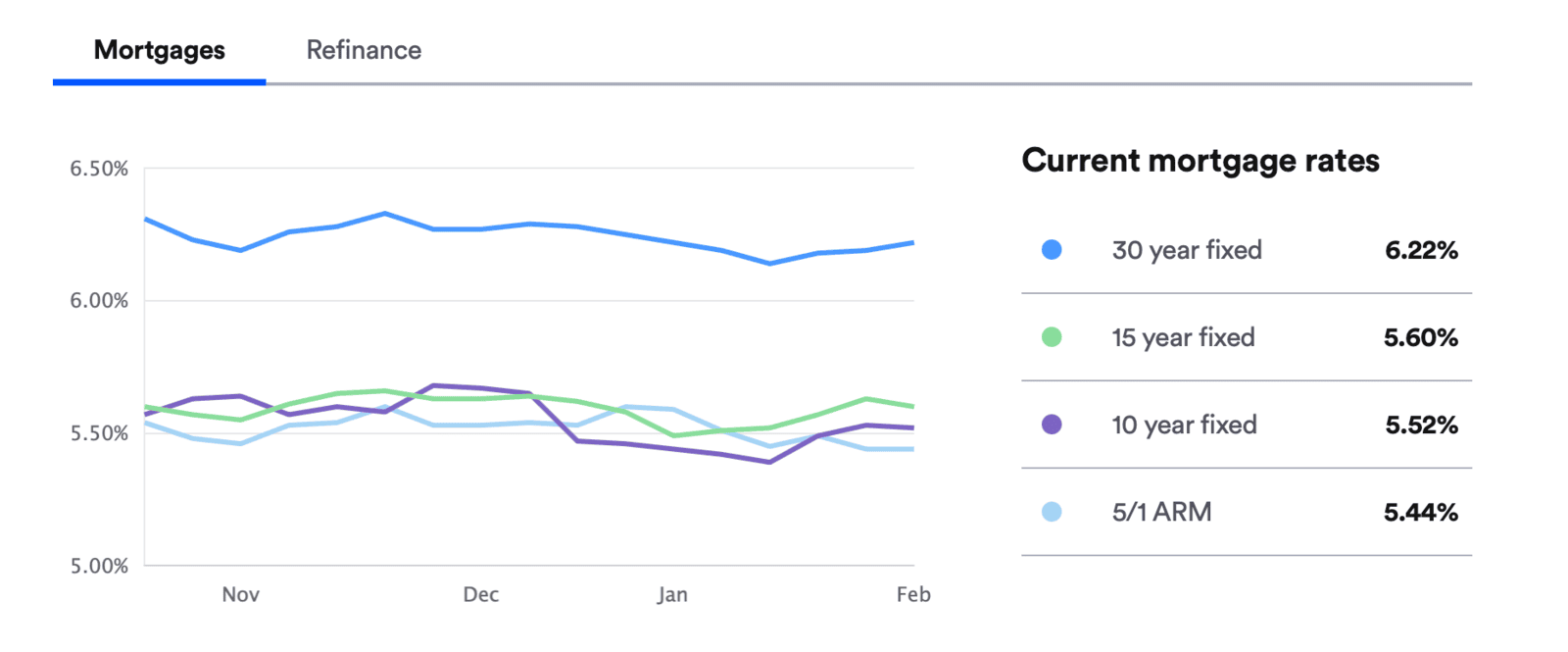Click the blue color marker for 30 year fixed

[x=1052, y=250]
